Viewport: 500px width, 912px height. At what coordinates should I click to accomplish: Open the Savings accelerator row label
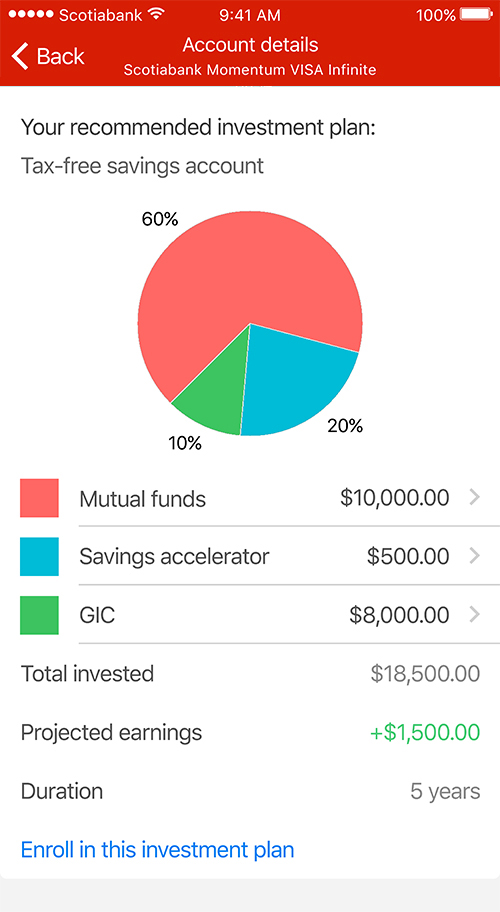coord(174,557)
